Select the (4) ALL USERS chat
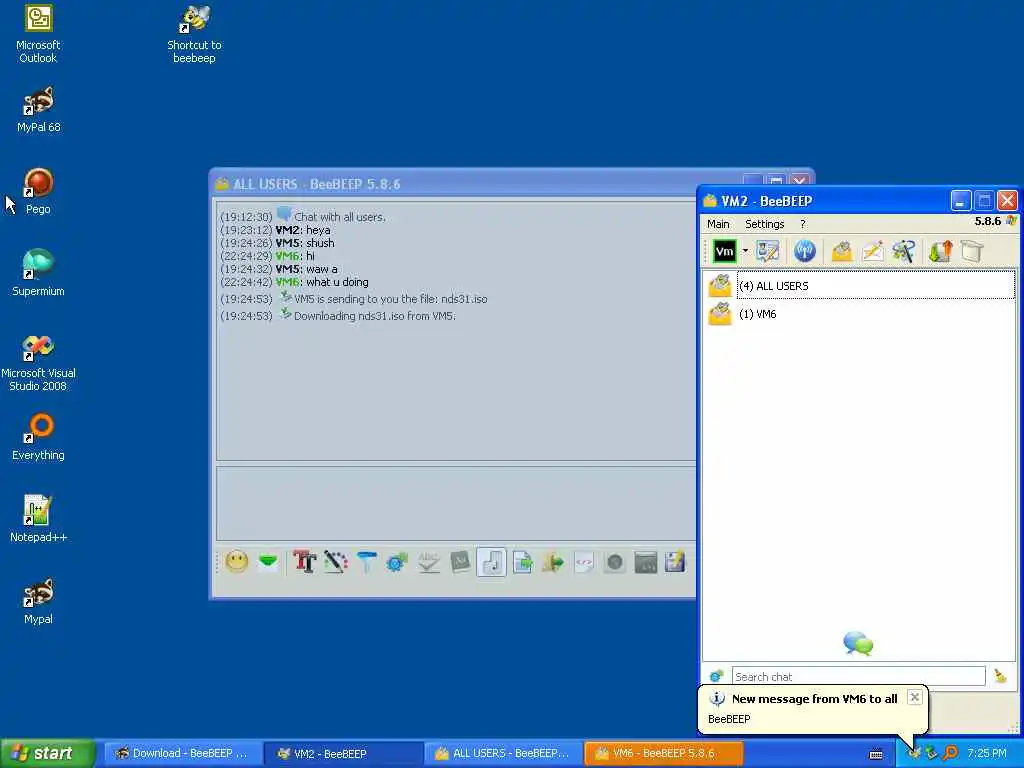Screen dimensions: 1024x768 click(861, 285)
